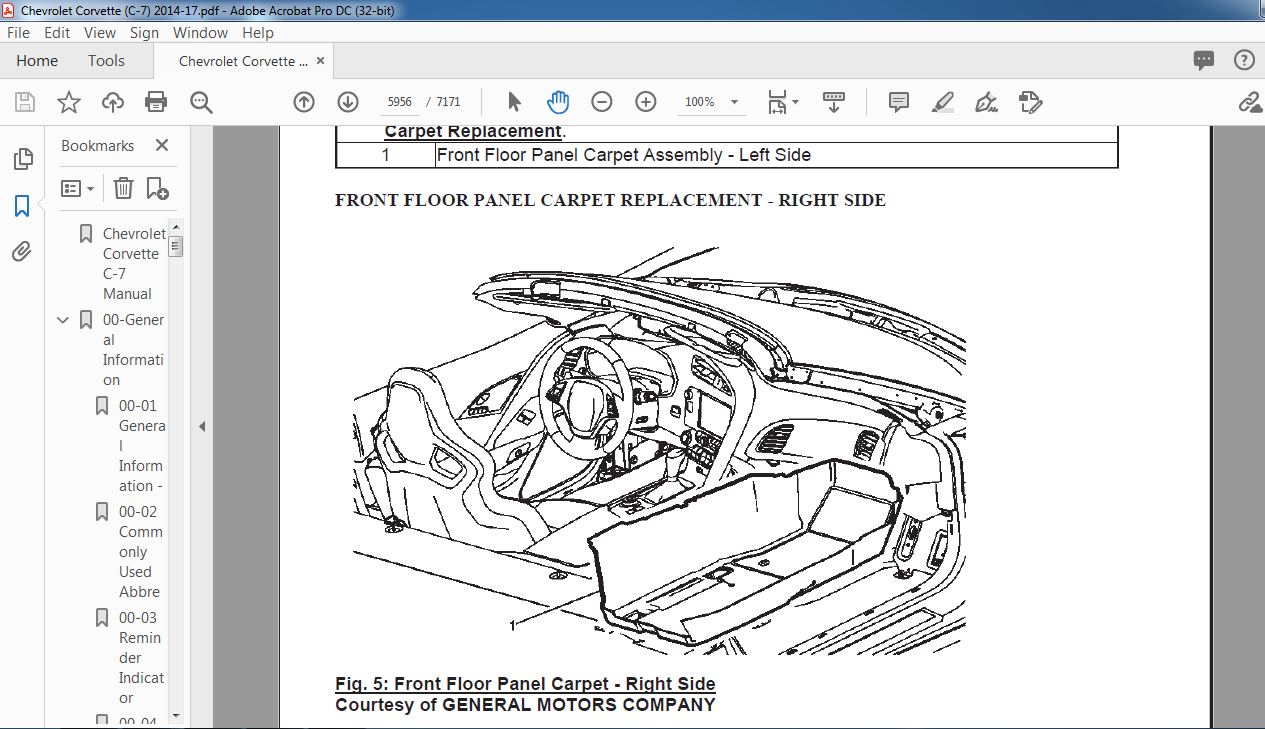Add a sticky note comment
The height and width of the screenshot is (729, 1265).
click(899, 102)
